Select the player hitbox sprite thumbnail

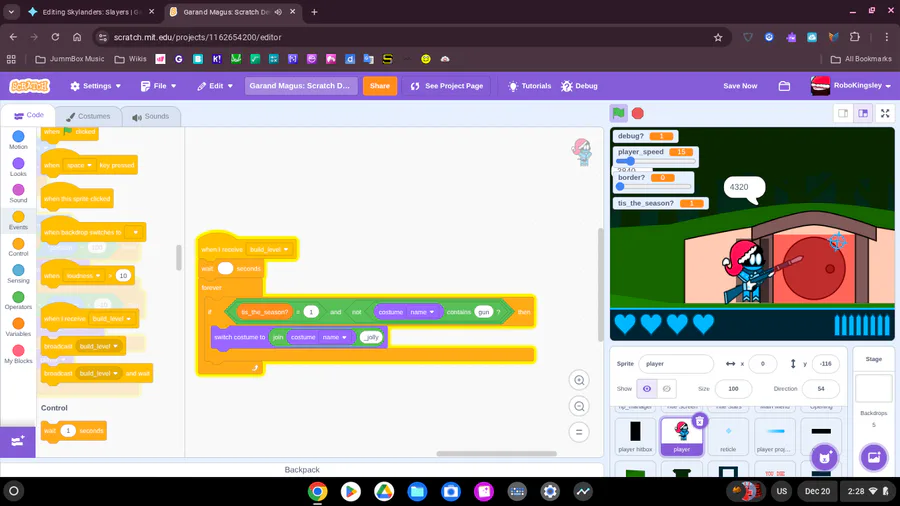[x=635, y=436]
